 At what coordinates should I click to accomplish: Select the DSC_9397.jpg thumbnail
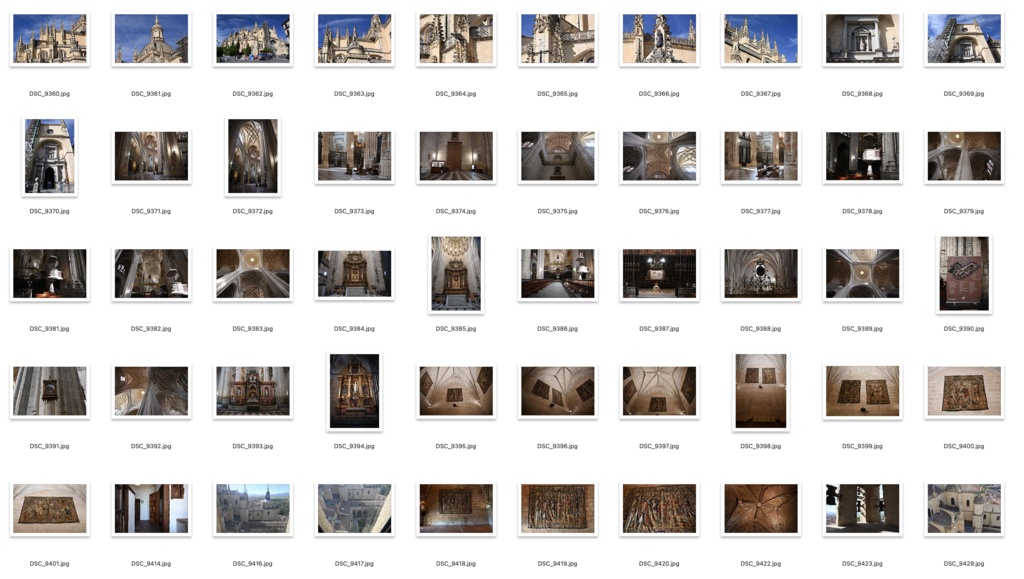pos(659,391)
